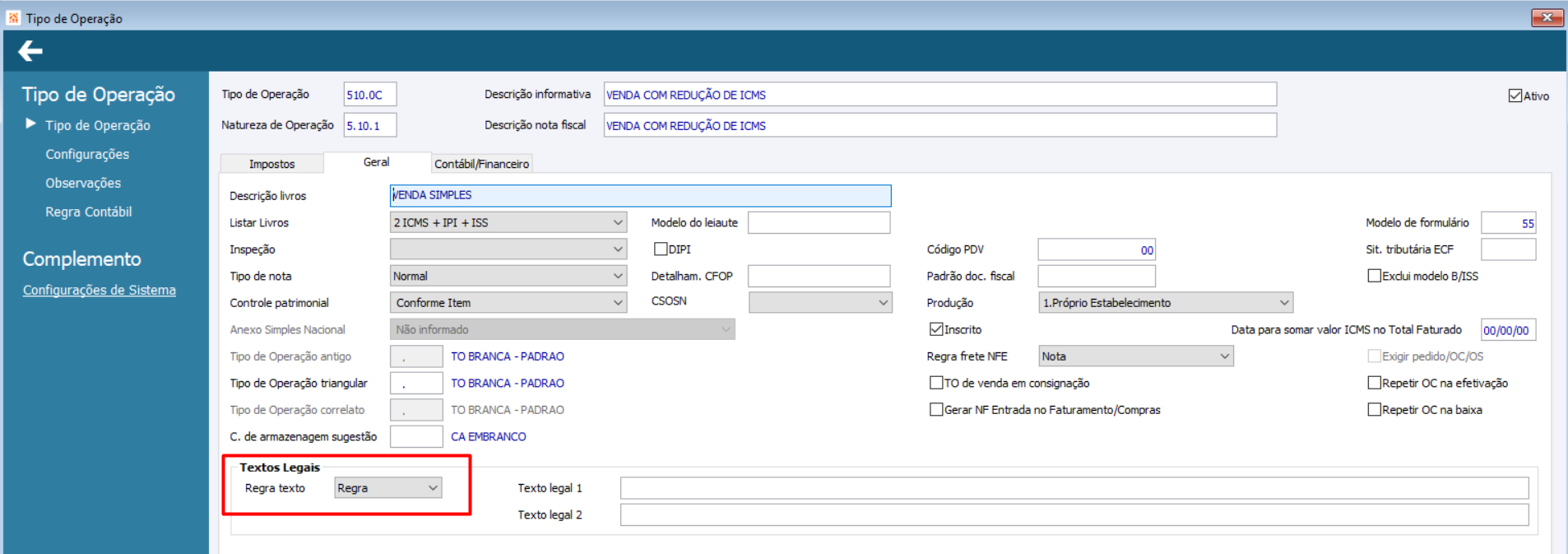
Task: Click the triangle marker beside Tipo de Operação
Action: (x=30, y=123)
